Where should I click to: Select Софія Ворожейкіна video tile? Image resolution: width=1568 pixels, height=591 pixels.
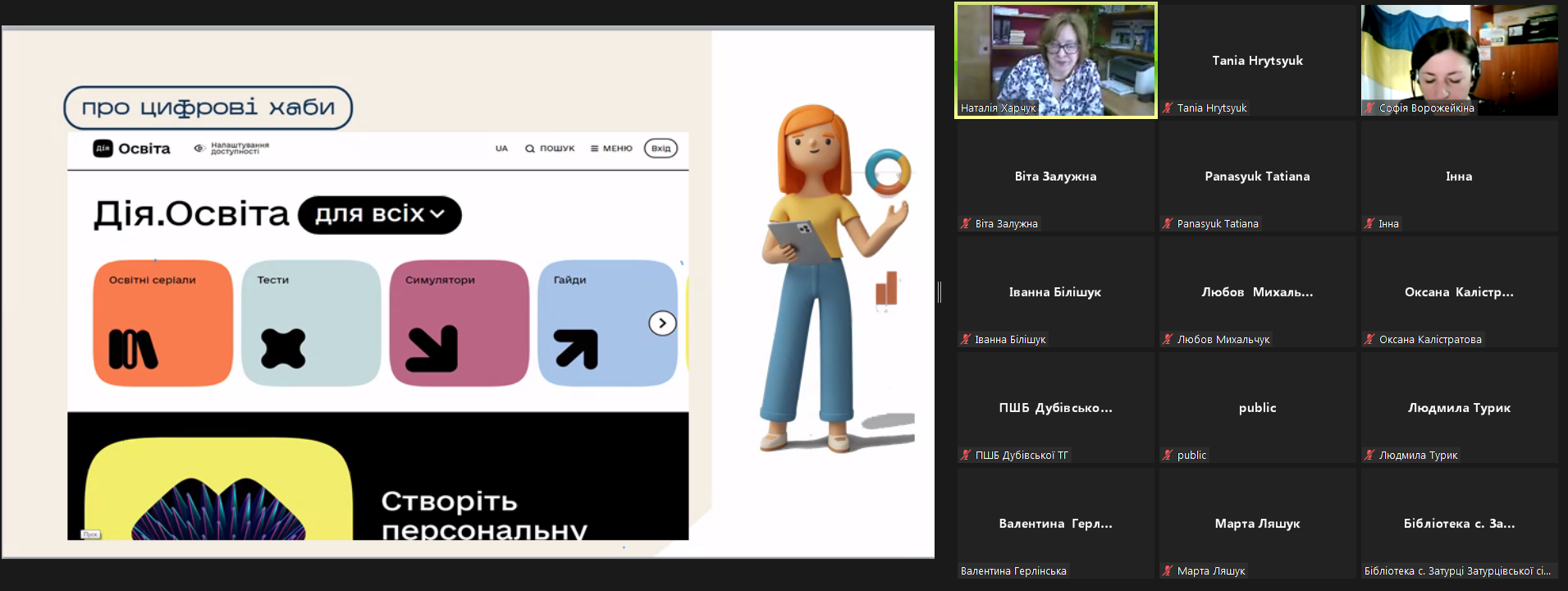(x=1459, y=60)
